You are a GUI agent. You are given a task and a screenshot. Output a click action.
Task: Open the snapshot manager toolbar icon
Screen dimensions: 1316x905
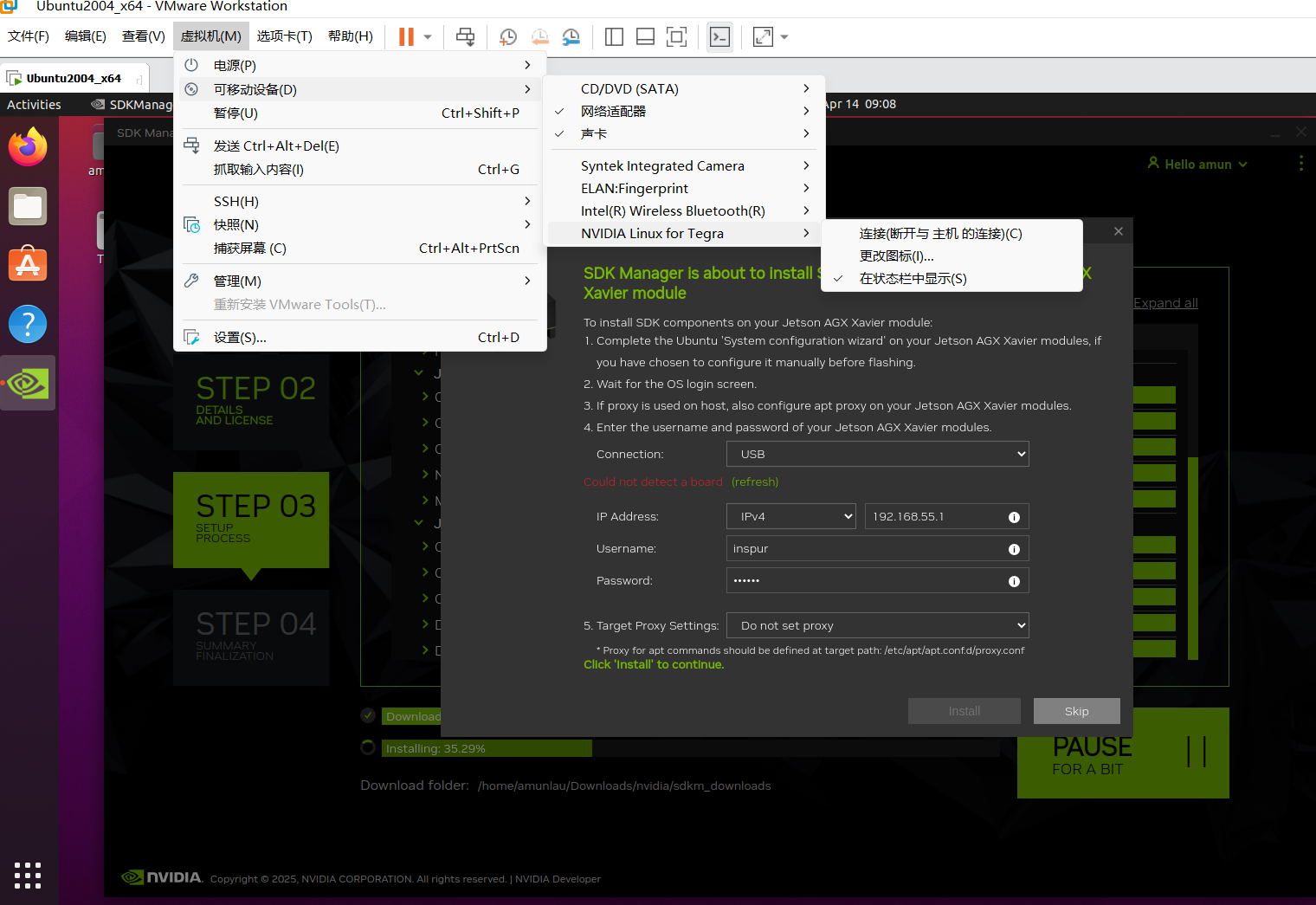pyautogui.click(x=571, y=36)
